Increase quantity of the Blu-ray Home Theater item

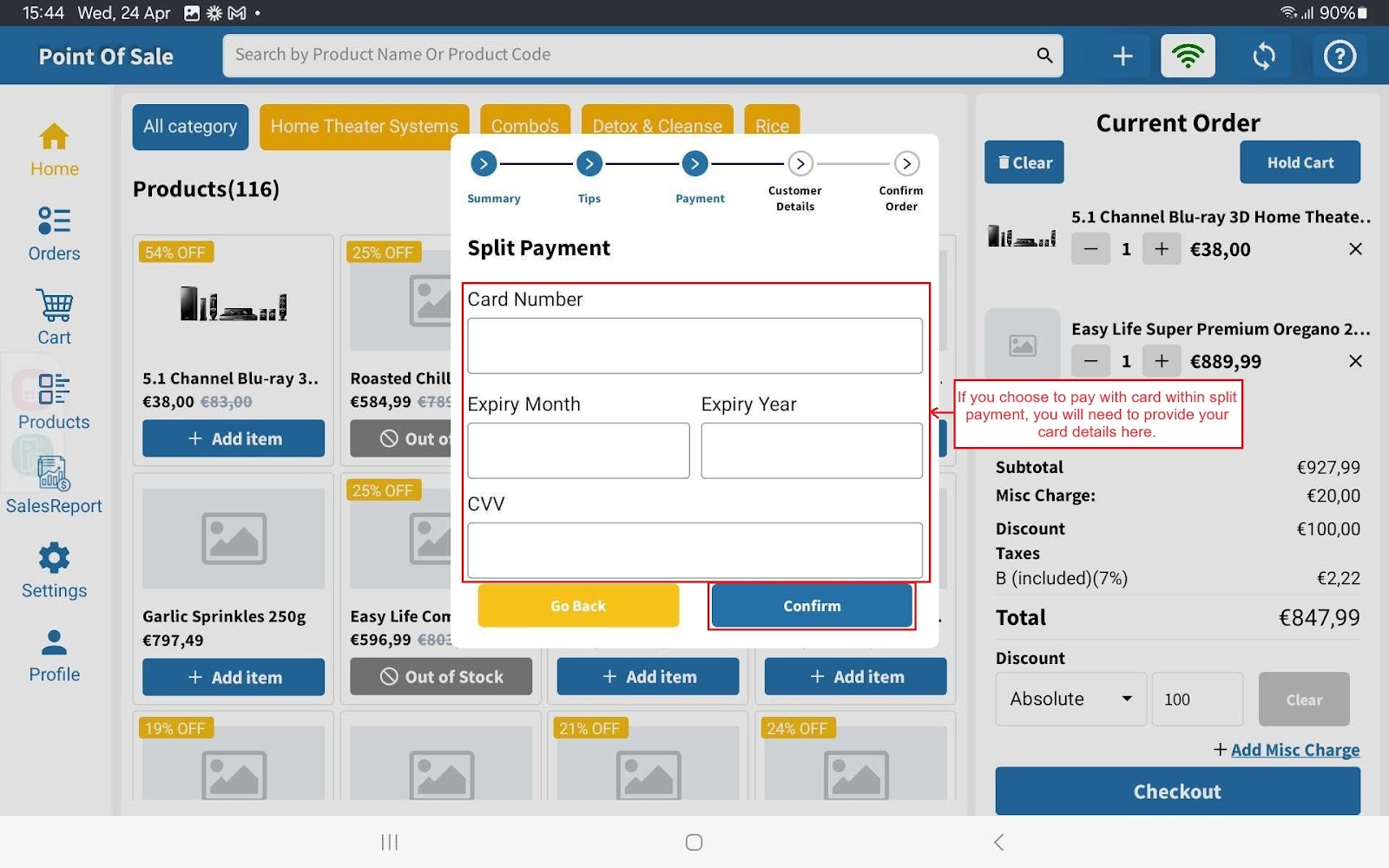click(x=1161, y=249)
